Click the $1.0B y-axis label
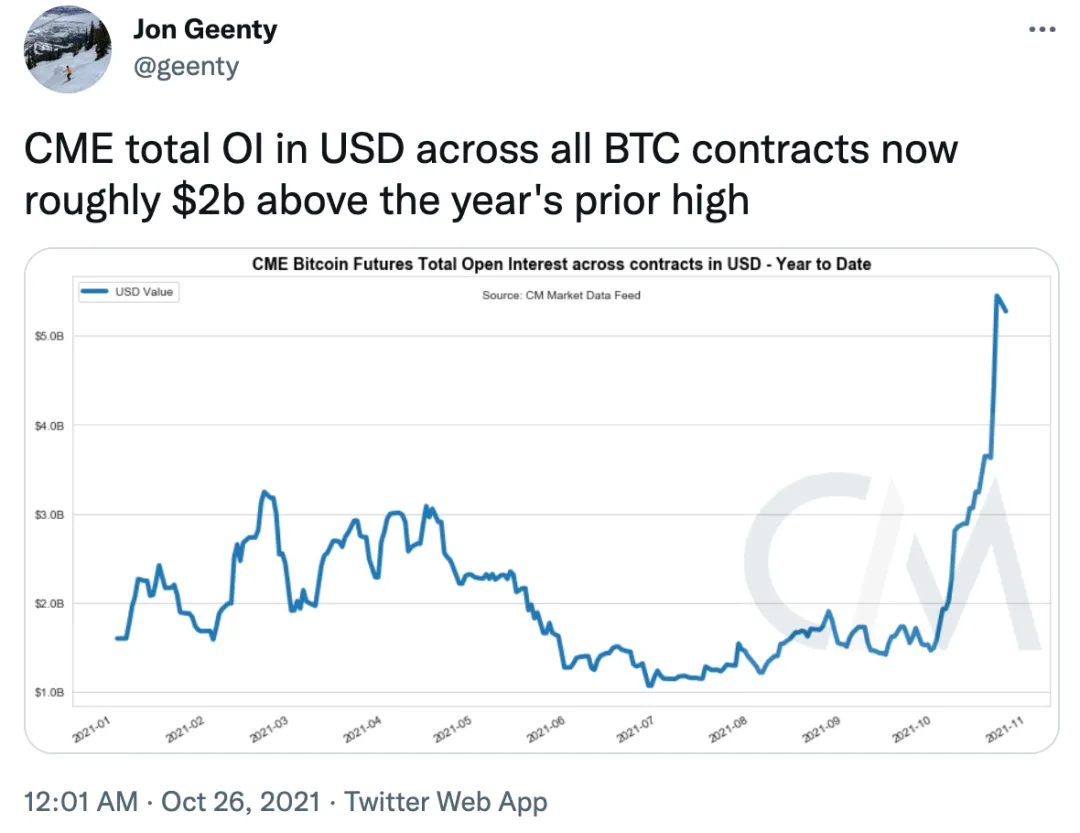This screenshot has width=1080, height=833. click(x=49, y=692)
